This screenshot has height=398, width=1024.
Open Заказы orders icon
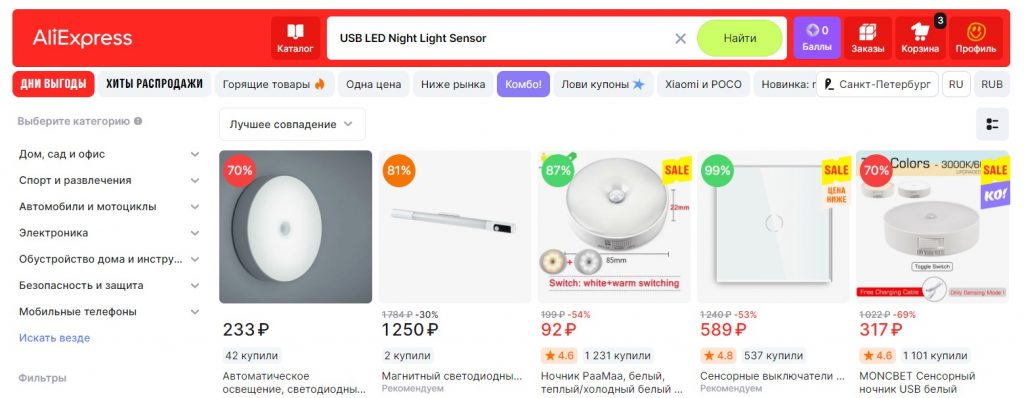point(868,38)
